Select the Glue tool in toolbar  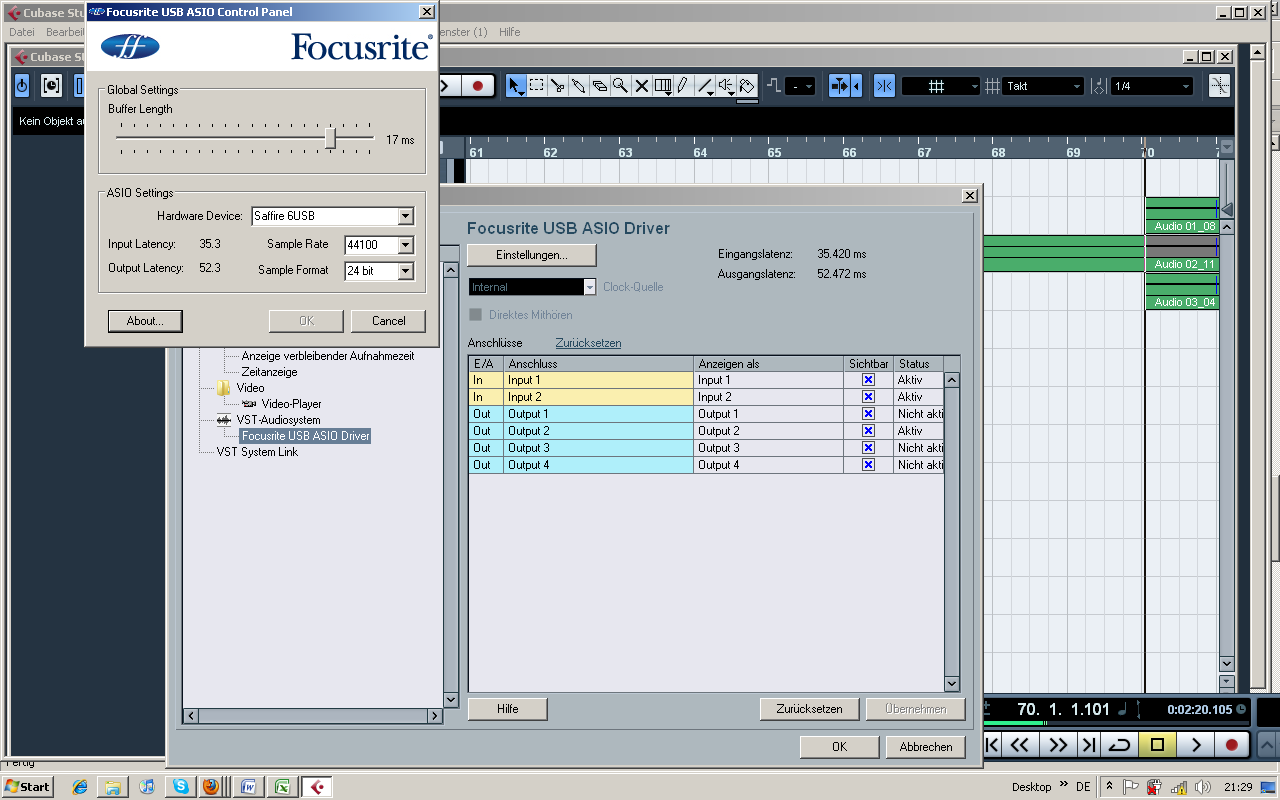(579, 86)
